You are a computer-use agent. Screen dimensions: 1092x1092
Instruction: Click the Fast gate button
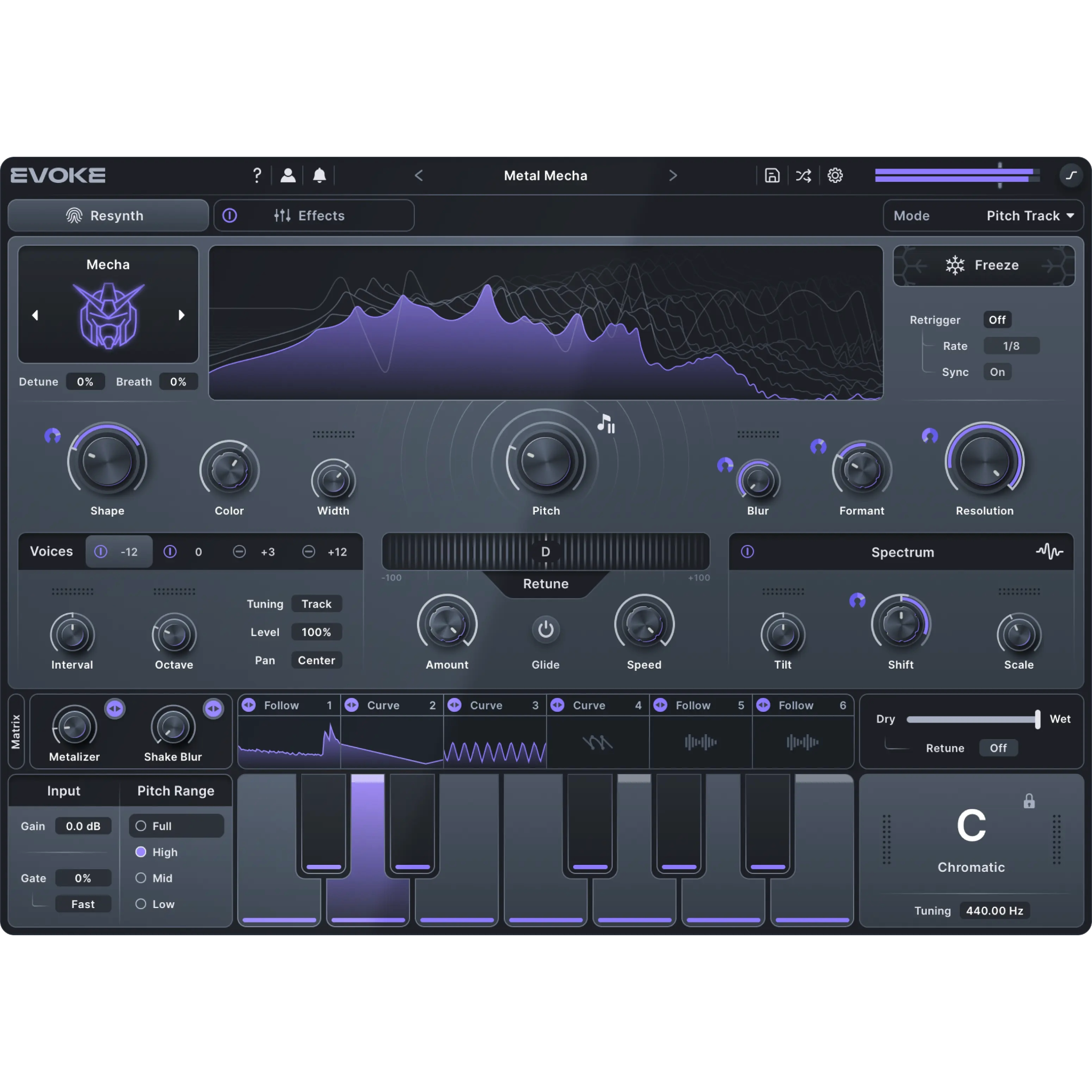(83, 904)
